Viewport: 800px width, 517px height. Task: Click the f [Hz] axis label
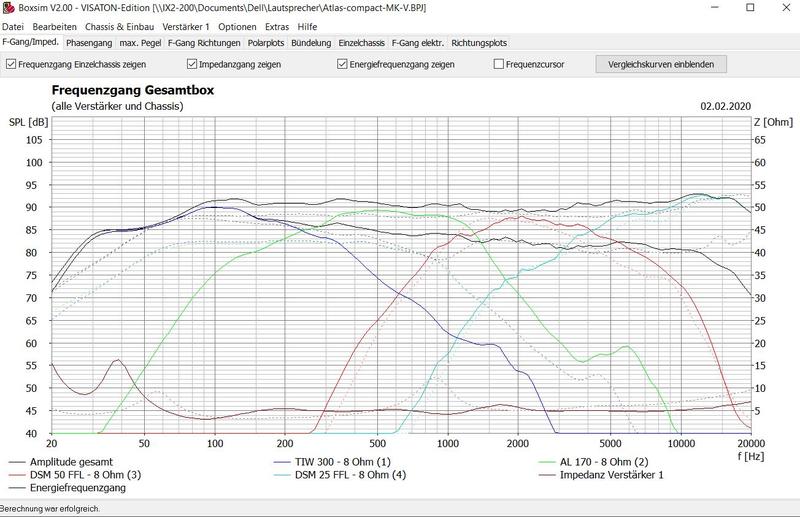(x=750, y=456)
